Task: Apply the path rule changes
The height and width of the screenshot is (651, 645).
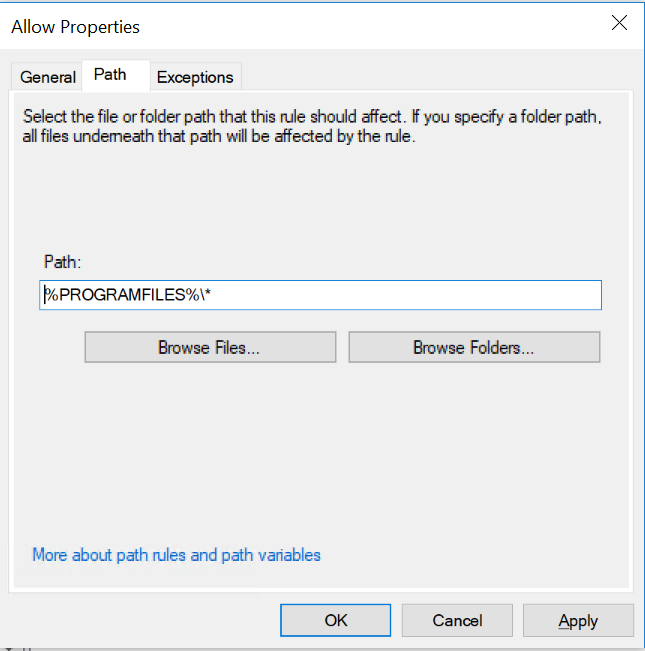Action: pos(578,620)
